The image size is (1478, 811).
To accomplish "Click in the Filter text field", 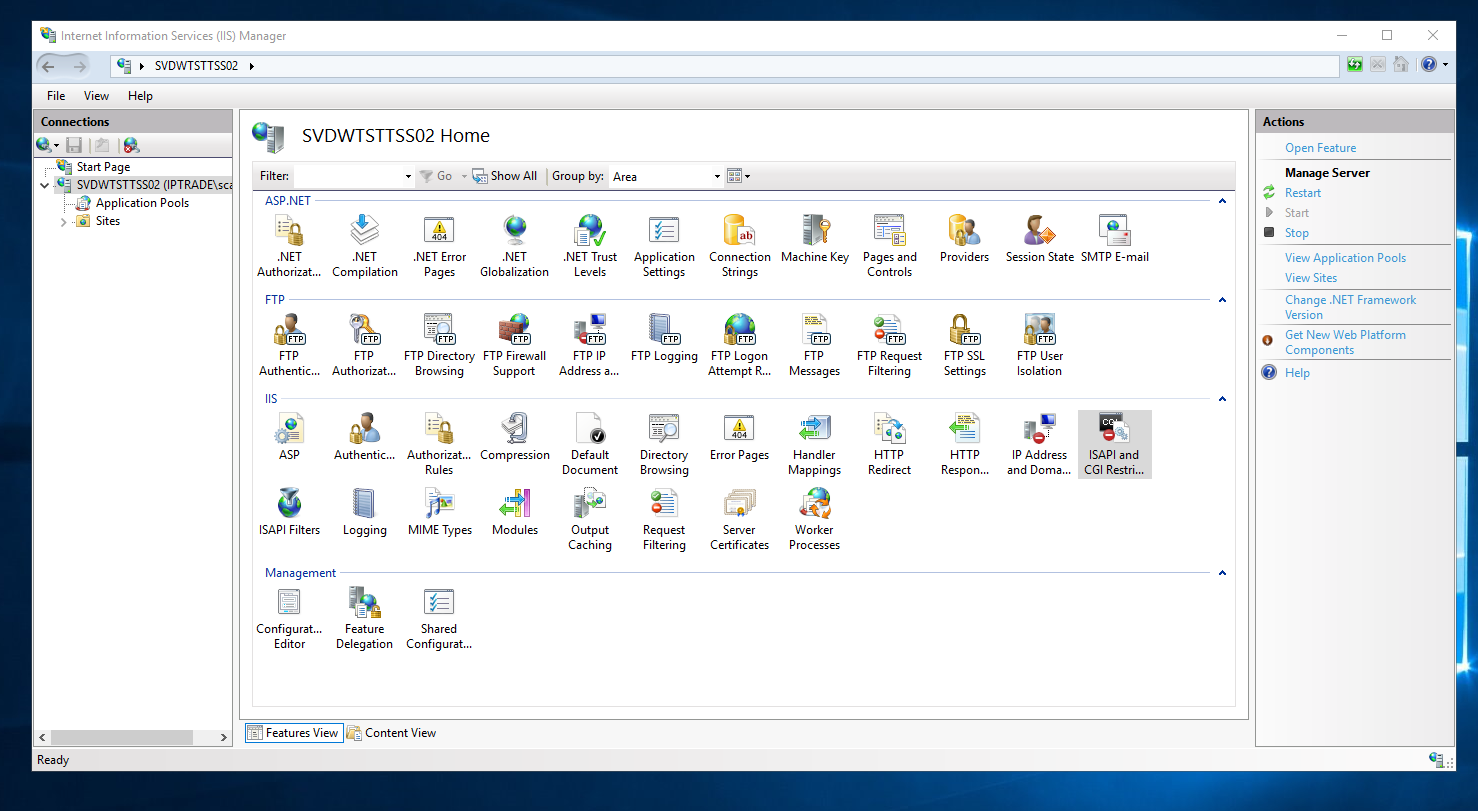I will coord(348,176).
